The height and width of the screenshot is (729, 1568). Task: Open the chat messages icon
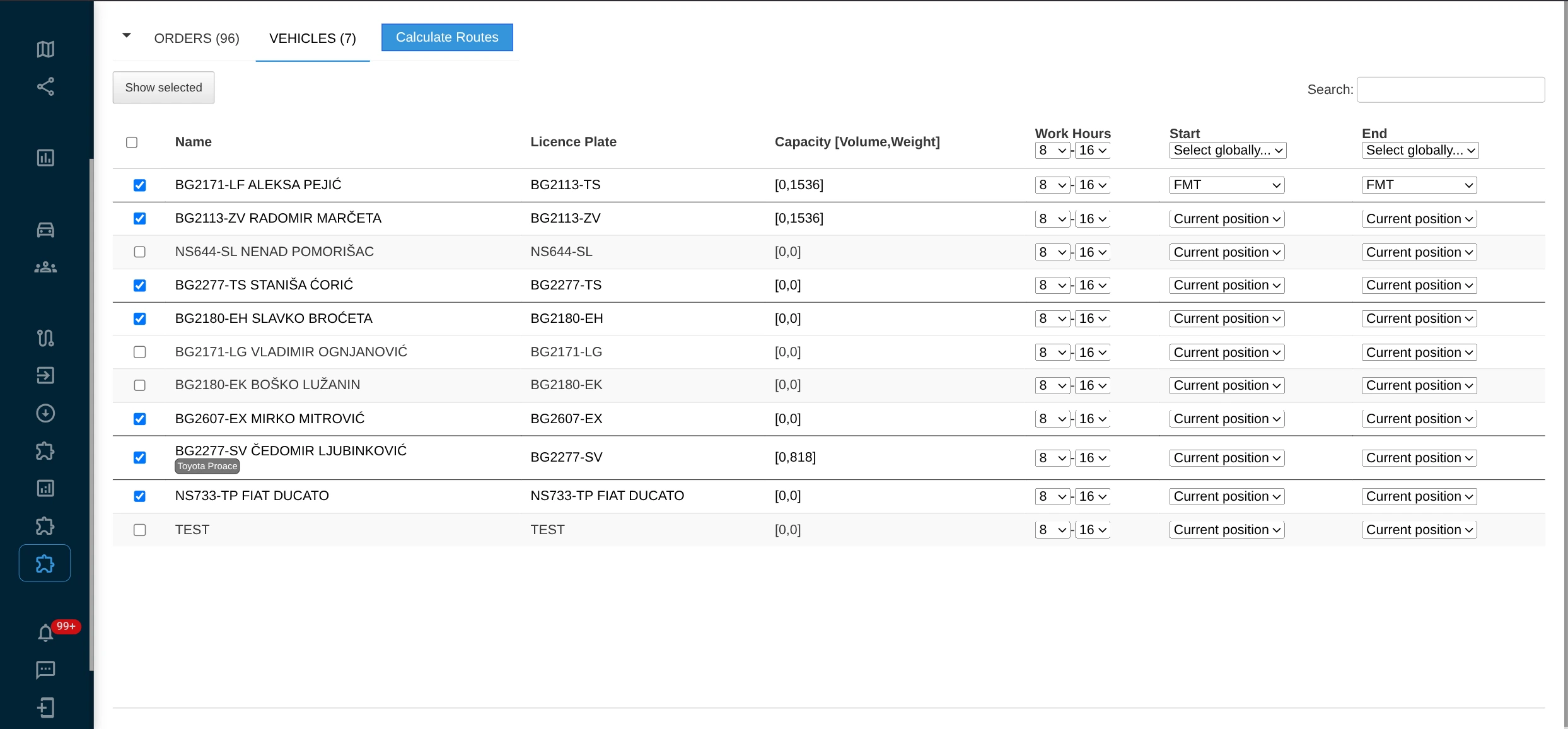pos(45,670)
